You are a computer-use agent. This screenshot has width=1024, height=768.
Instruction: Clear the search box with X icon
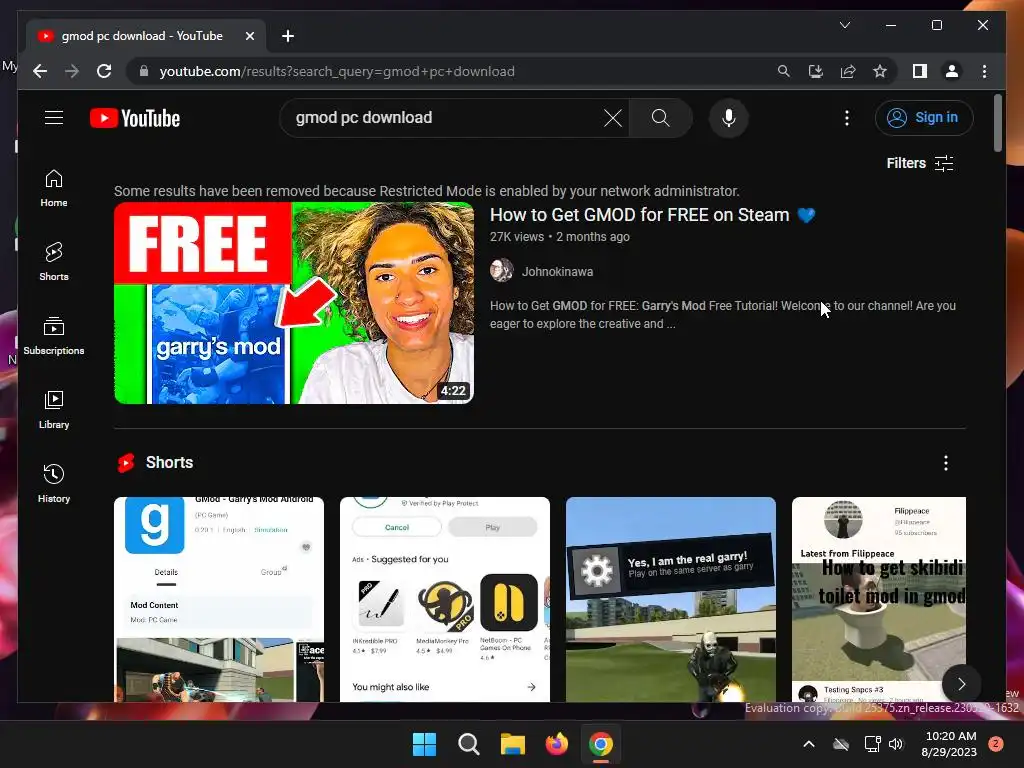(x=613, y=118)
